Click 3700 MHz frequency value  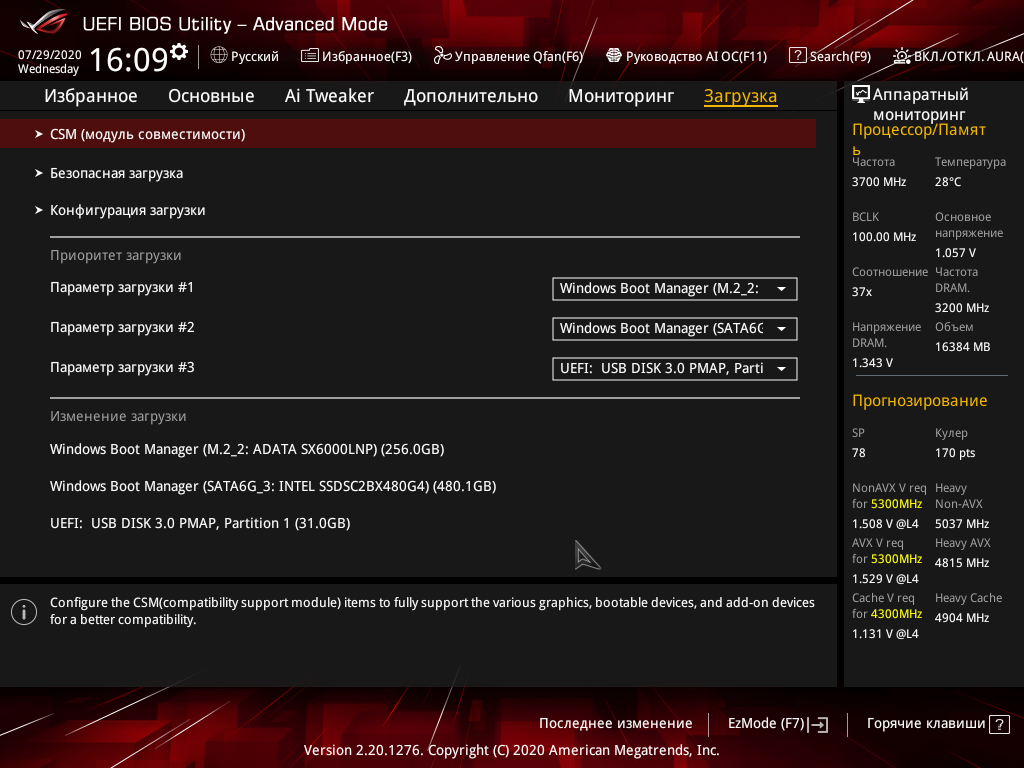click(878, 182)
